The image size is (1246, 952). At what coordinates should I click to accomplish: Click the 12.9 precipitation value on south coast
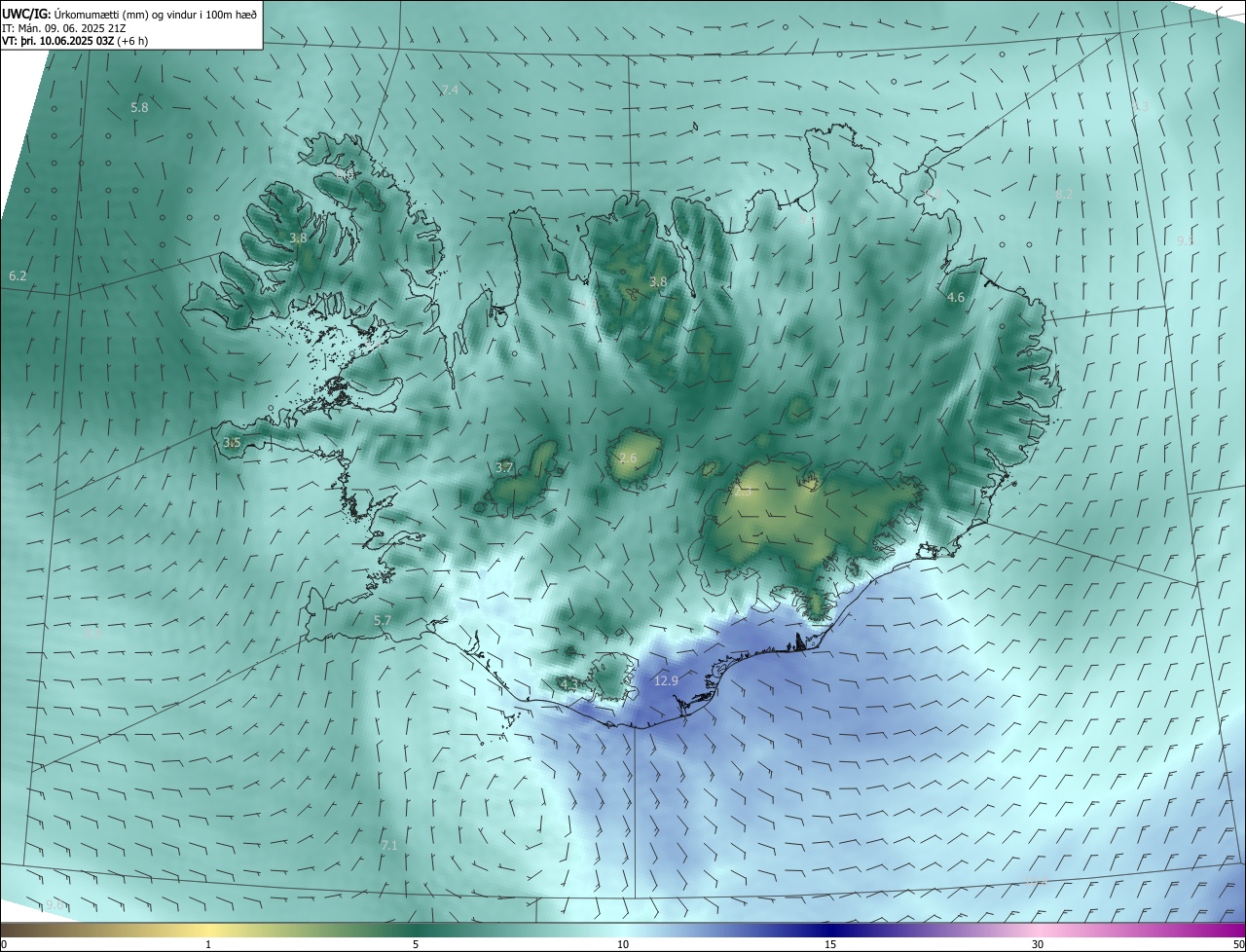tap(666, 680)
